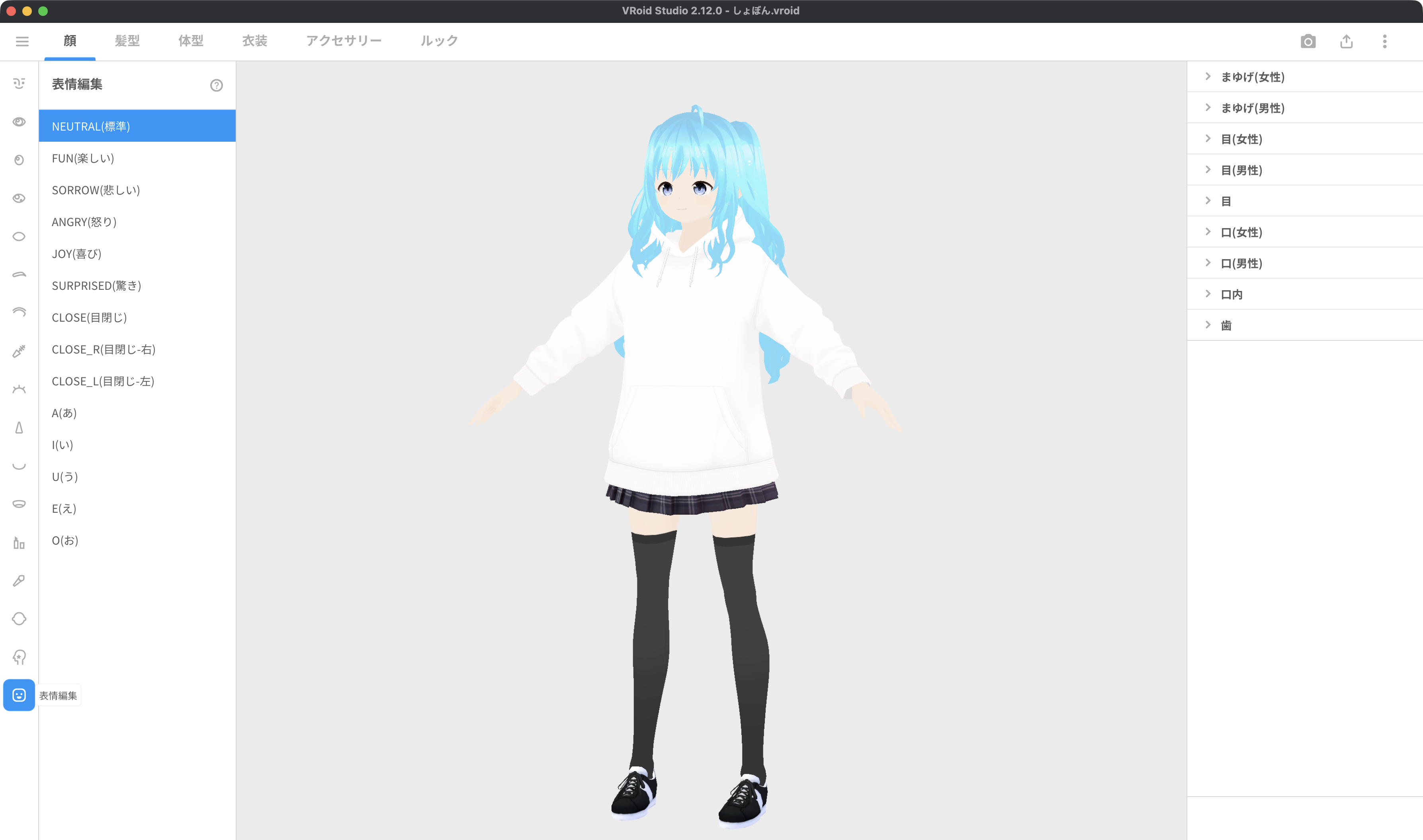The image size is (1423, 840).
Task: Select the CLOSE_R(目閉じ-右) expression
Action: pos(104,349)
